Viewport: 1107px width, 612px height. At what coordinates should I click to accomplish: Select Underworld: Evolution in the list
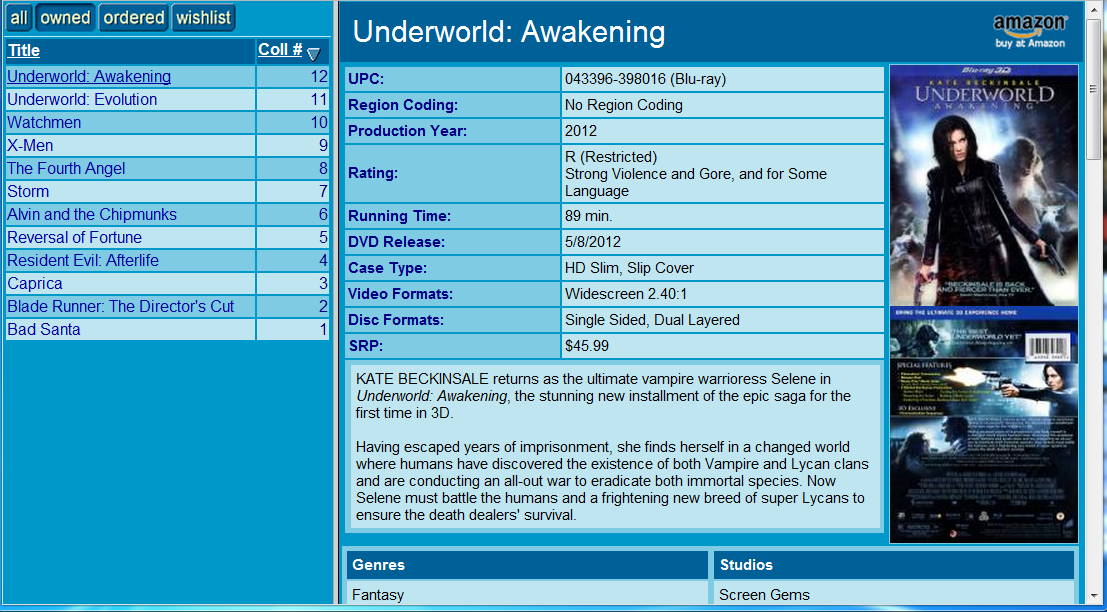pyautogui.click(x=82, y=100)
